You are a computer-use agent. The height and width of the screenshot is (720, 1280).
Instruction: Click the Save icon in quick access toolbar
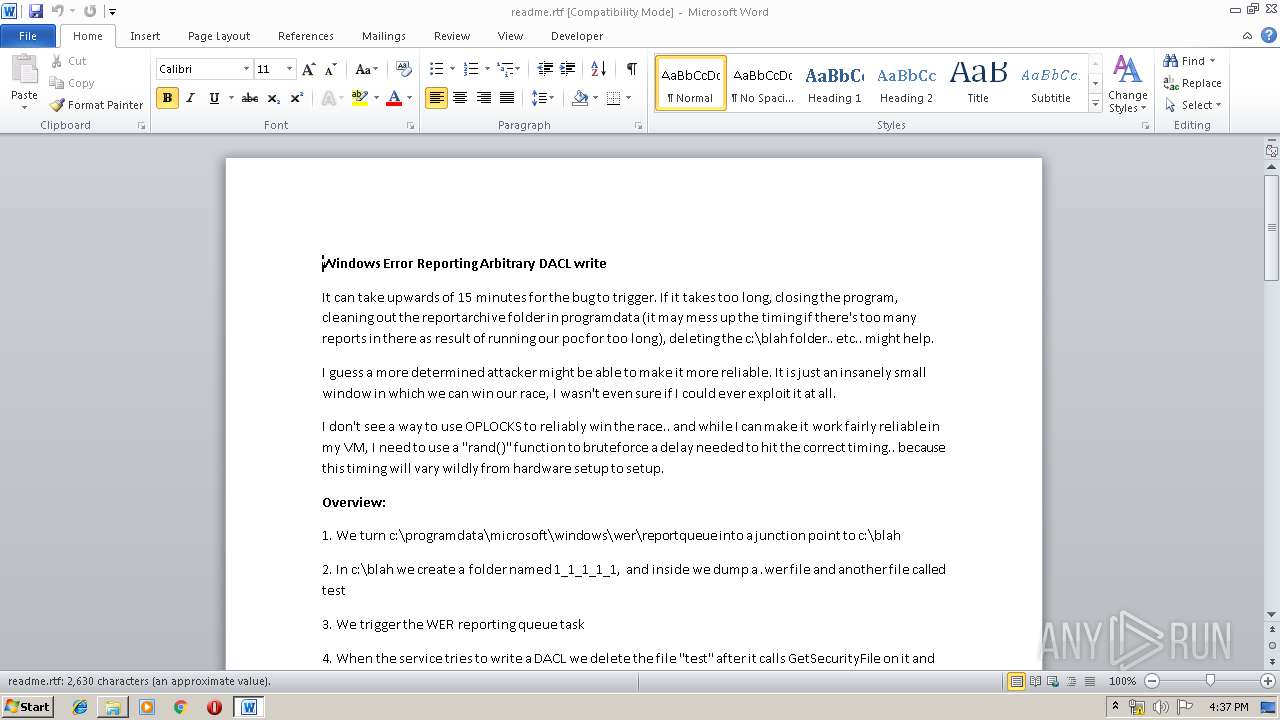(x=36, y=11)
